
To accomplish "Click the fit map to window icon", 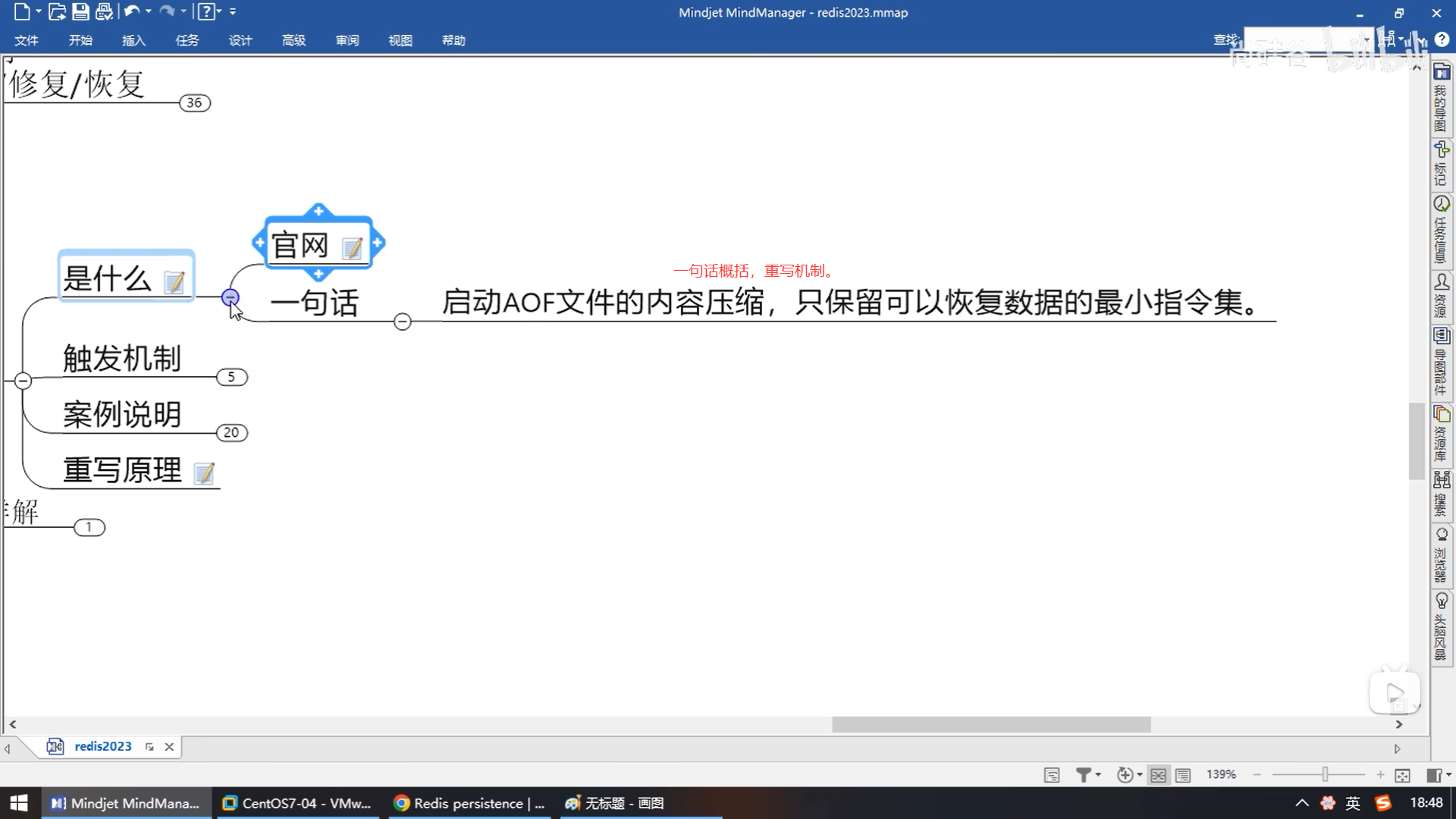I will click(x=1402, y=775).
